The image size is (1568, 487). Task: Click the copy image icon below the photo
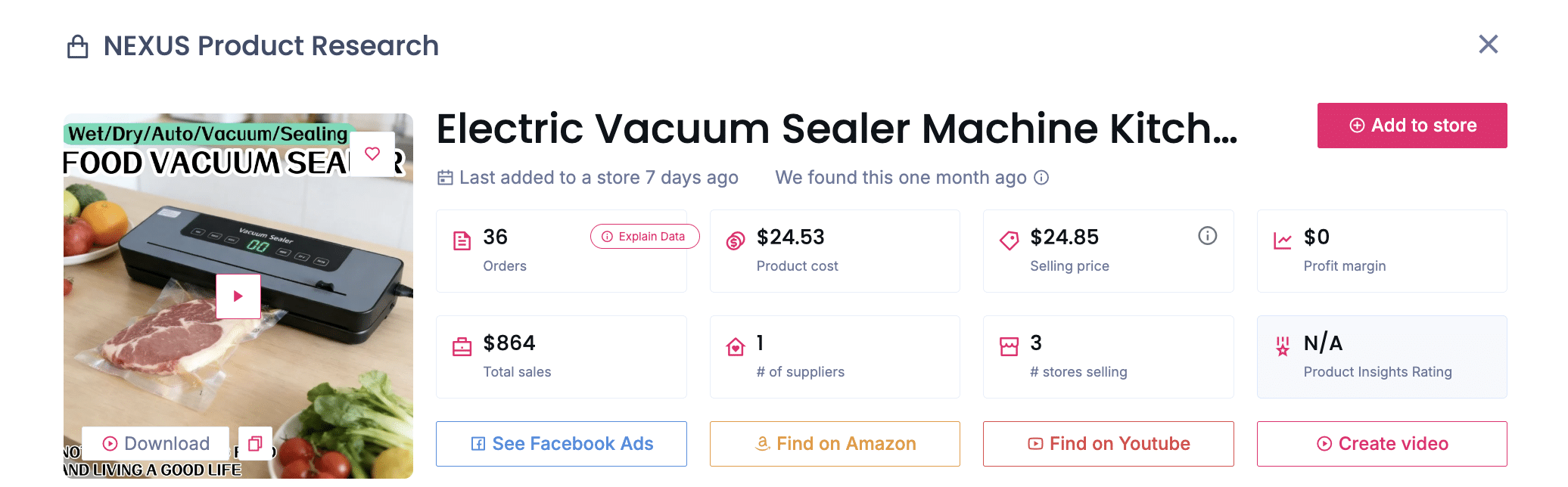click(x=255, y=444)
